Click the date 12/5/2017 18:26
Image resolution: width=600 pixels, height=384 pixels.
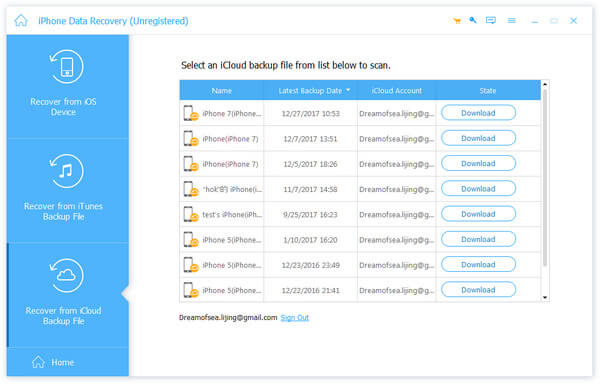310,164
